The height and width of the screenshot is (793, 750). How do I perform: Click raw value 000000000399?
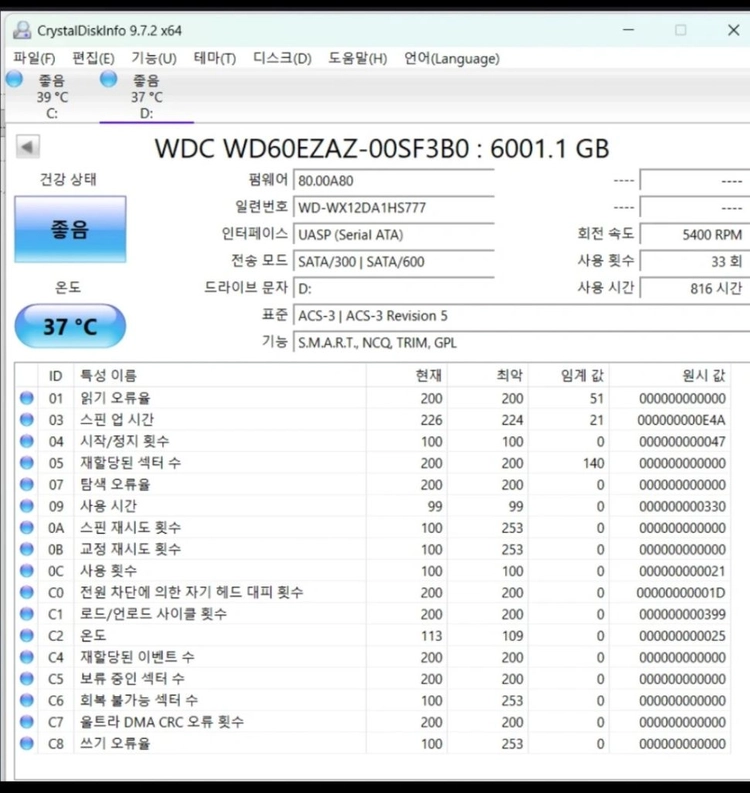(x=682, y=614)
